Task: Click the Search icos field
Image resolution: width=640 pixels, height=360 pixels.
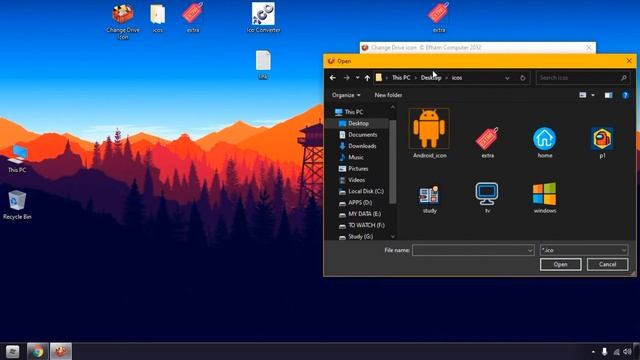Action: pos(582,78)
